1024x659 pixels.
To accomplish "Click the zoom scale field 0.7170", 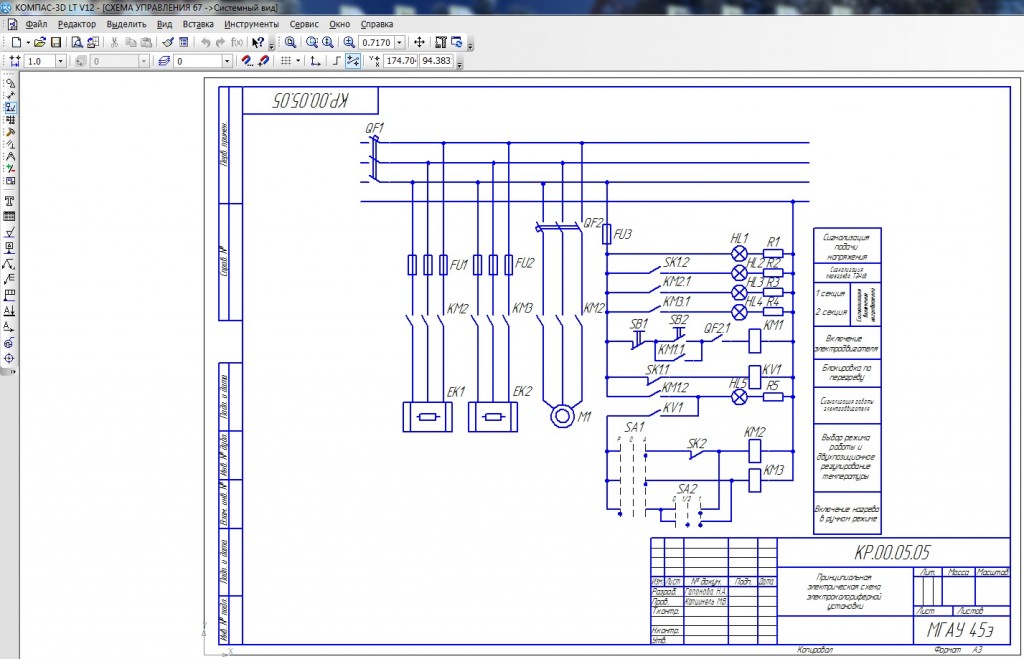I will tap(377, 42).
